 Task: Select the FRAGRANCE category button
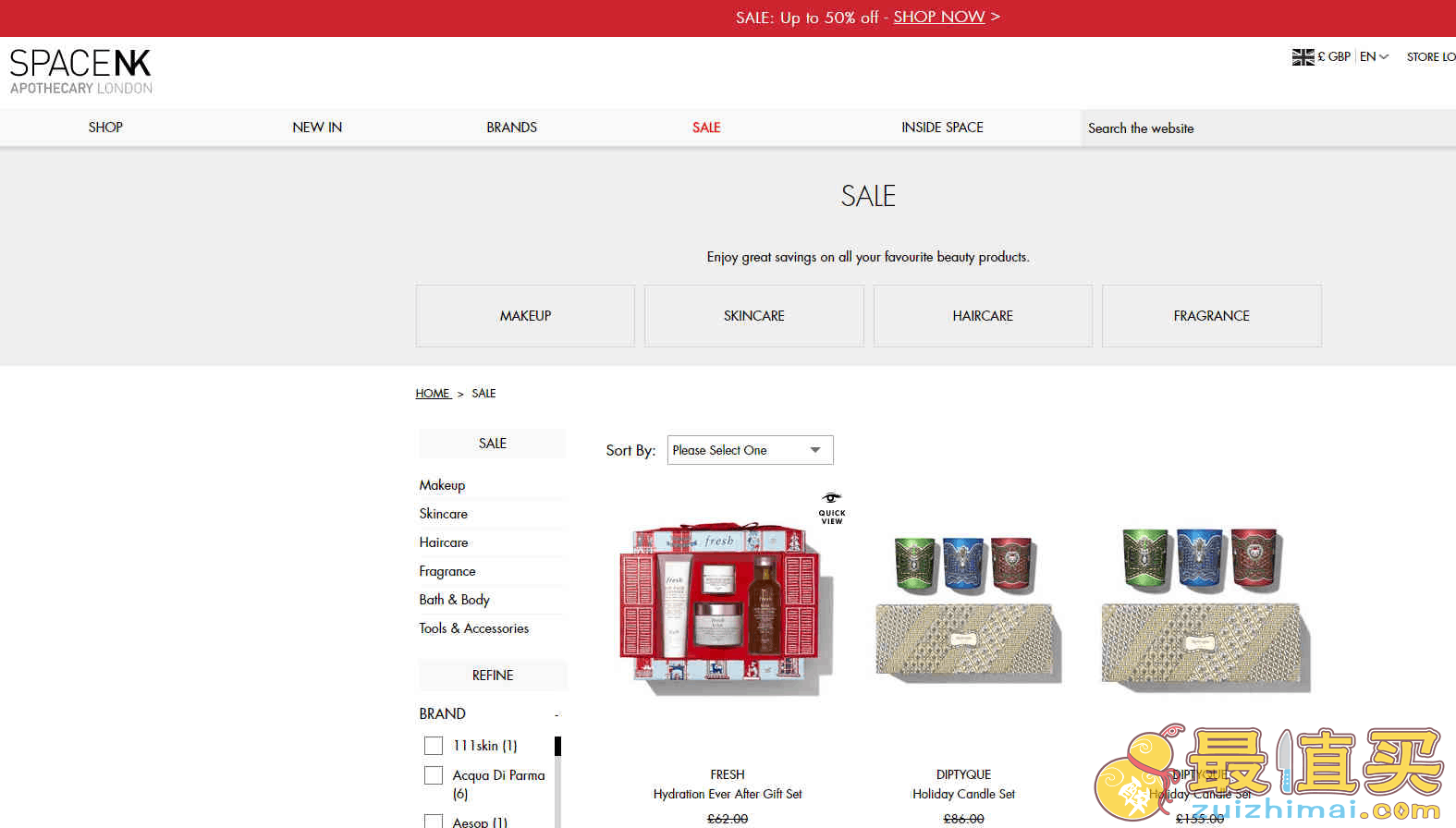pos(1212,316)
